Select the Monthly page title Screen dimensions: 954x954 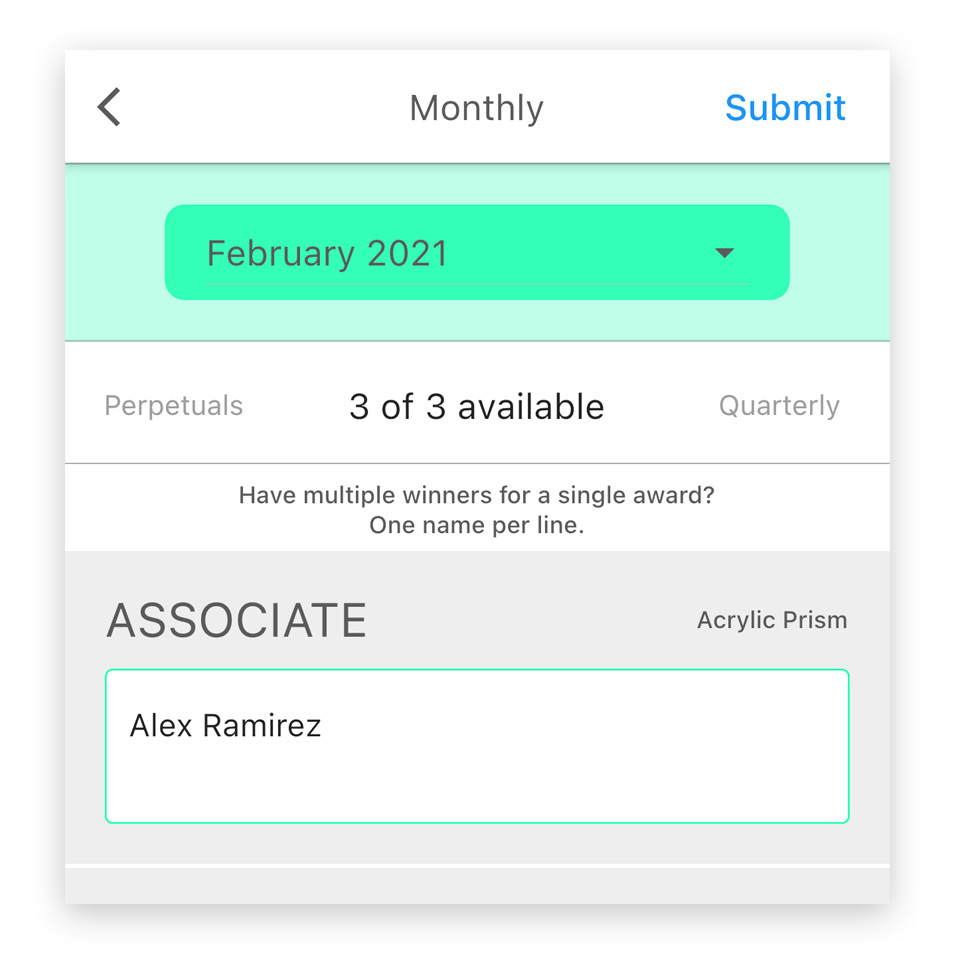point(476,108)
